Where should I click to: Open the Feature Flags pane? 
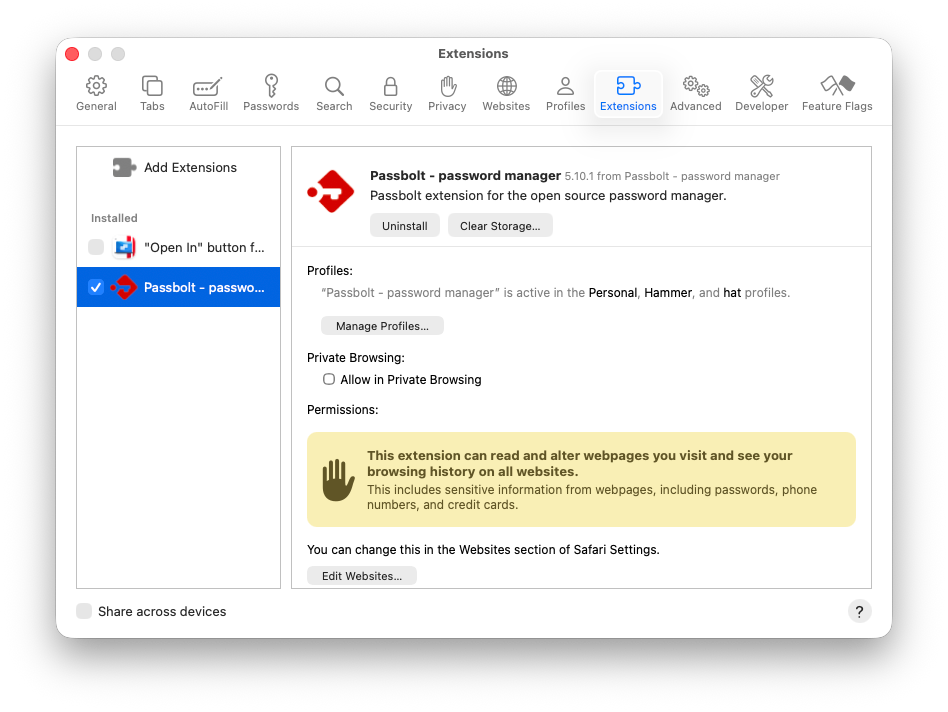click(x=837, y=94)
